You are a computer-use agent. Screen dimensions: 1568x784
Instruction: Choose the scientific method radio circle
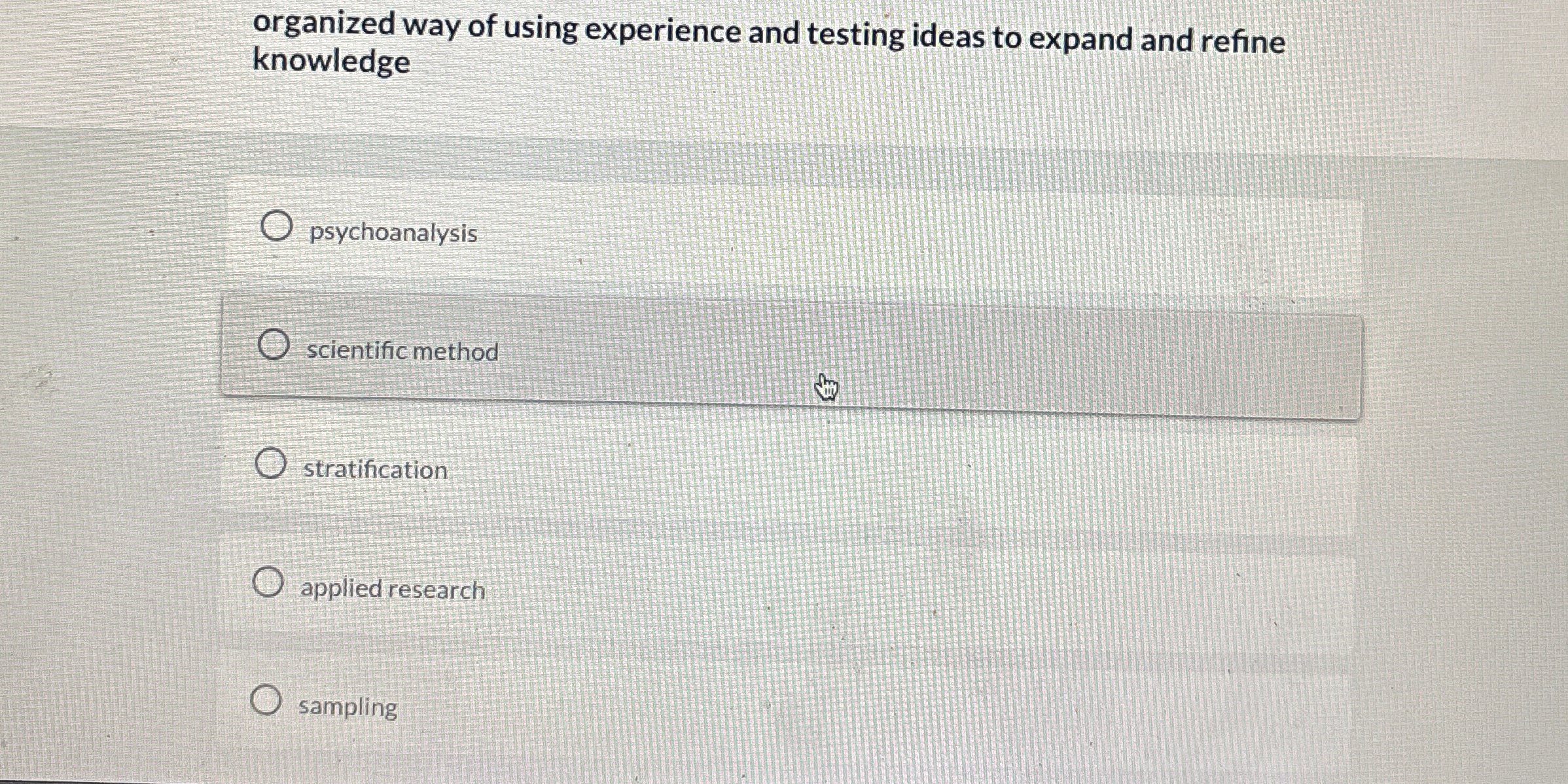point(273,344)
